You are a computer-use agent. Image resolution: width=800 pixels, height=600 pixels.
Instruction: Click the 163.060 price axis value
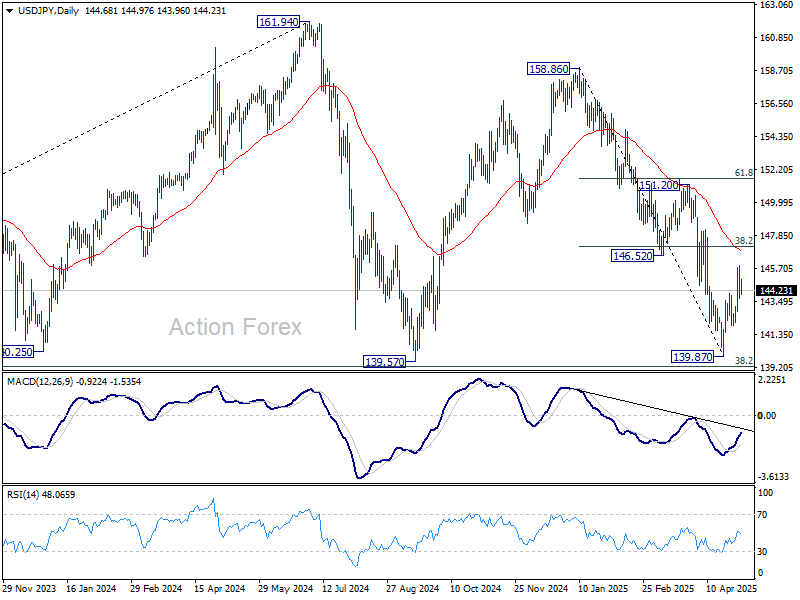point(776,5)
